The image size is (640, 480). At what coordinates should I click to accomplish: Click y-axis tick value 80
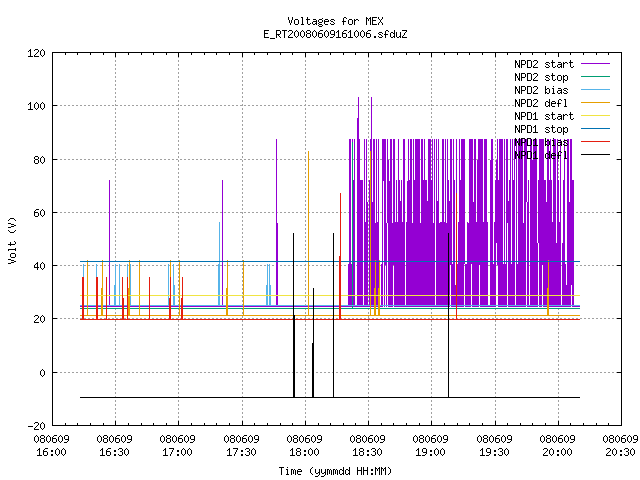tap(39, 160)
